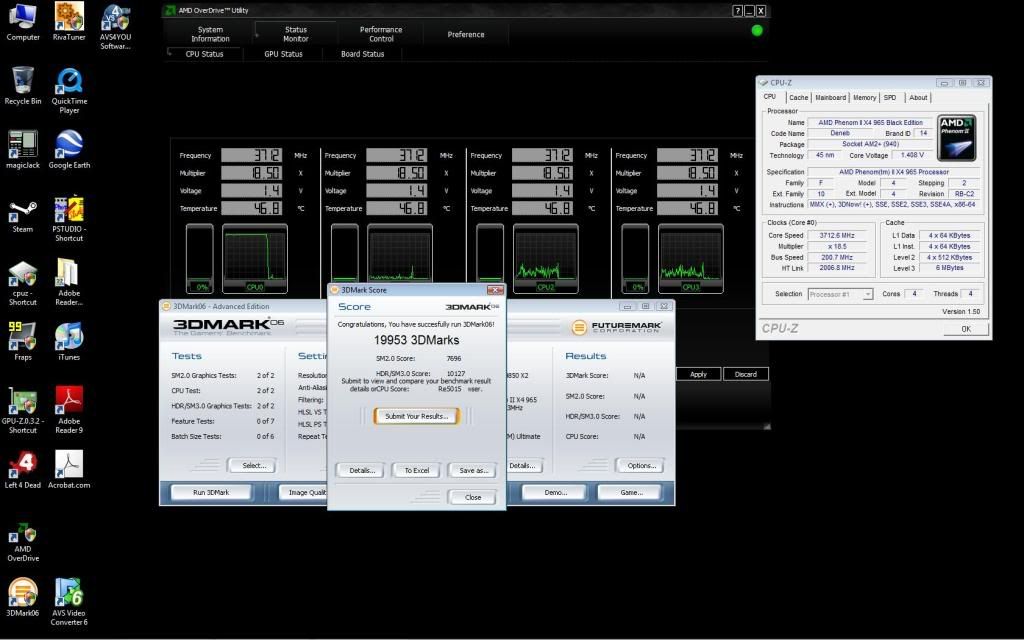Click the Apply button in AMD OverDrive
Viewport: 1024px width, 640px height.
point(698,374)
